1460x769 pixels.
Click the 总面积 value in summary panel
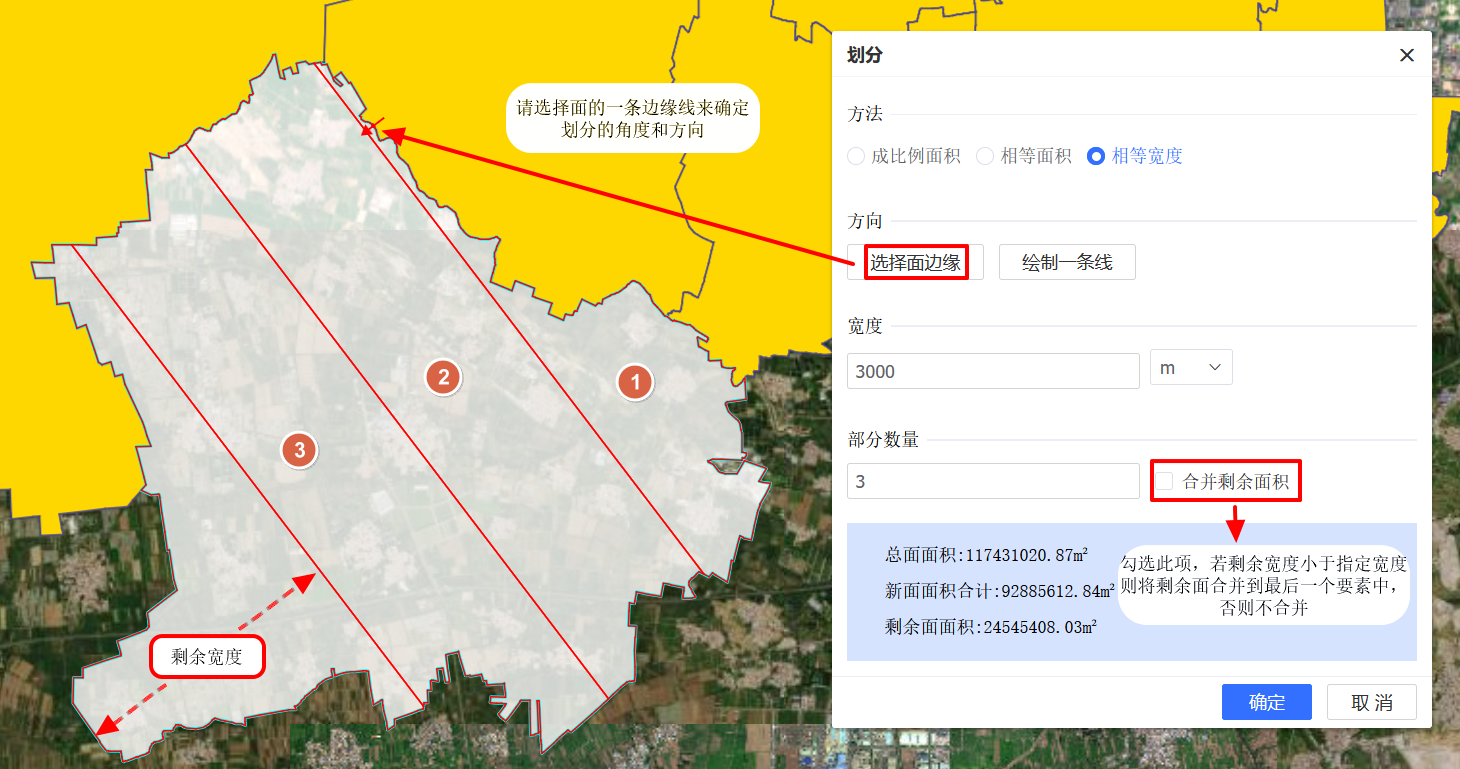(x=986, y=555)
